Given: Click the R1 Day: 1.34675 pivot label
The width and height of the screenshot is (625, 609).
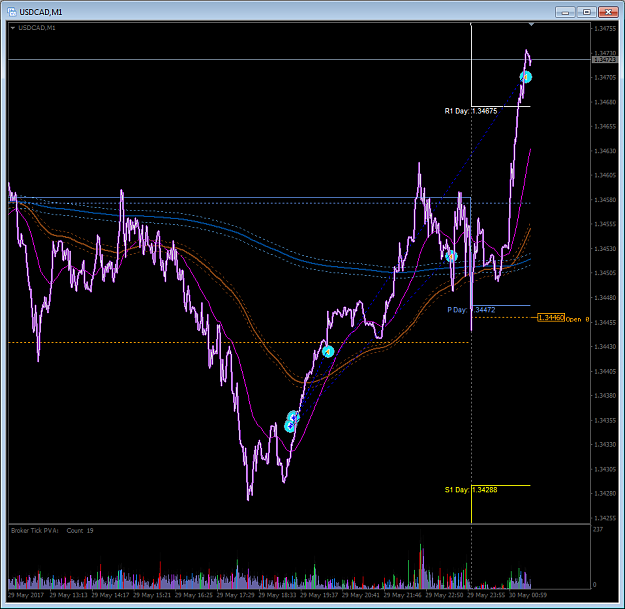Looking at the screenshot, I should (x=471, y=111).
